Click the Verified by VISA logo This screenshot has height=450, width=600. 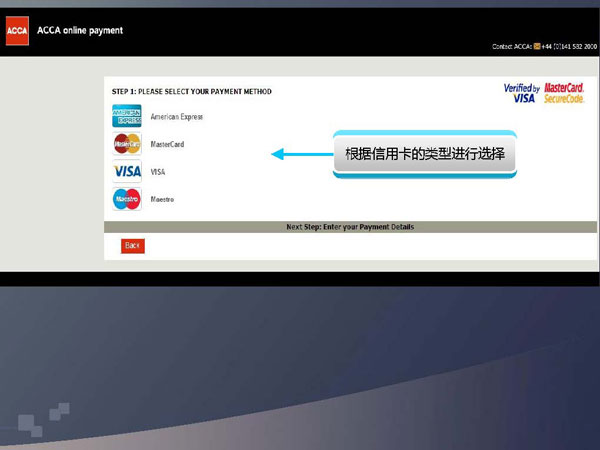click(522, 93)
